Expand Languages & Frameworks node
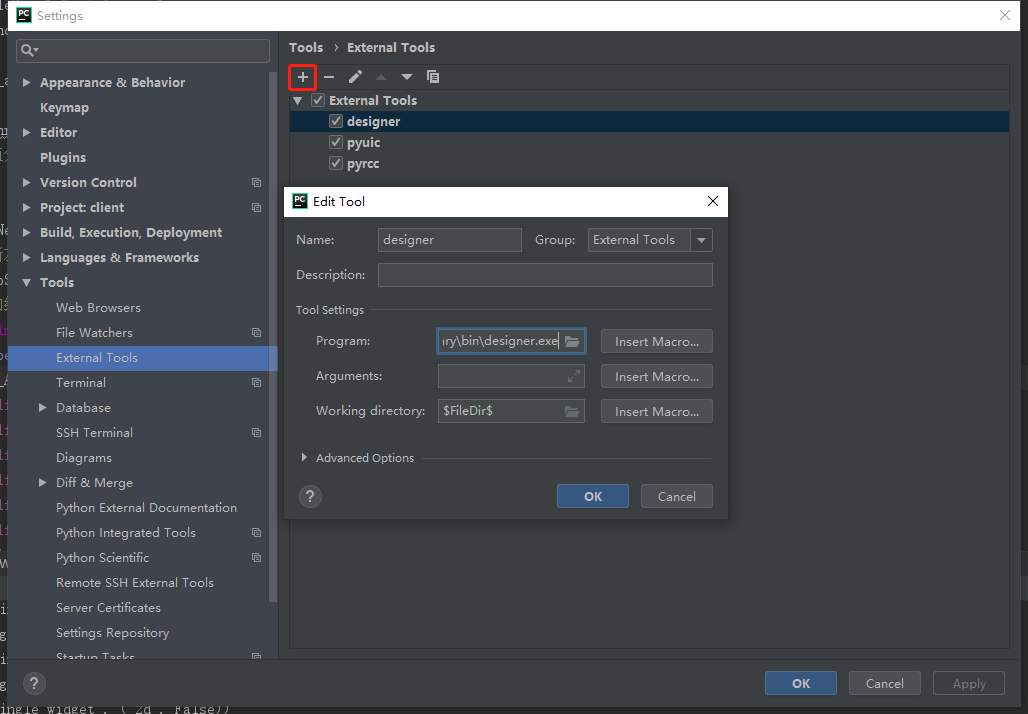 [26, 258]
